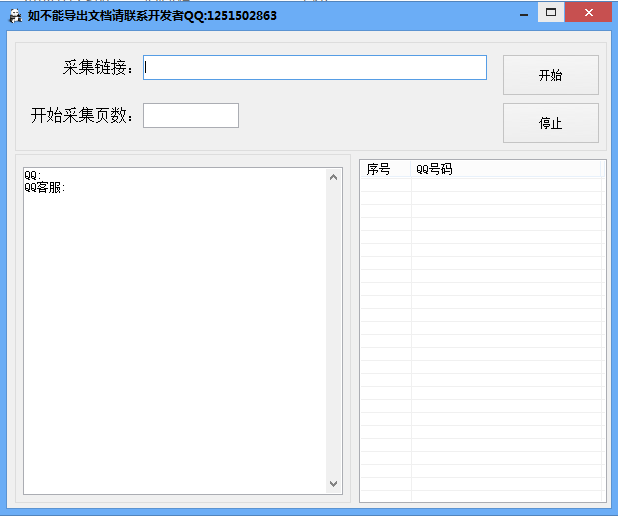The image size is (618, 516).
Task: Click the 停止 button
Action: (551, 123)
